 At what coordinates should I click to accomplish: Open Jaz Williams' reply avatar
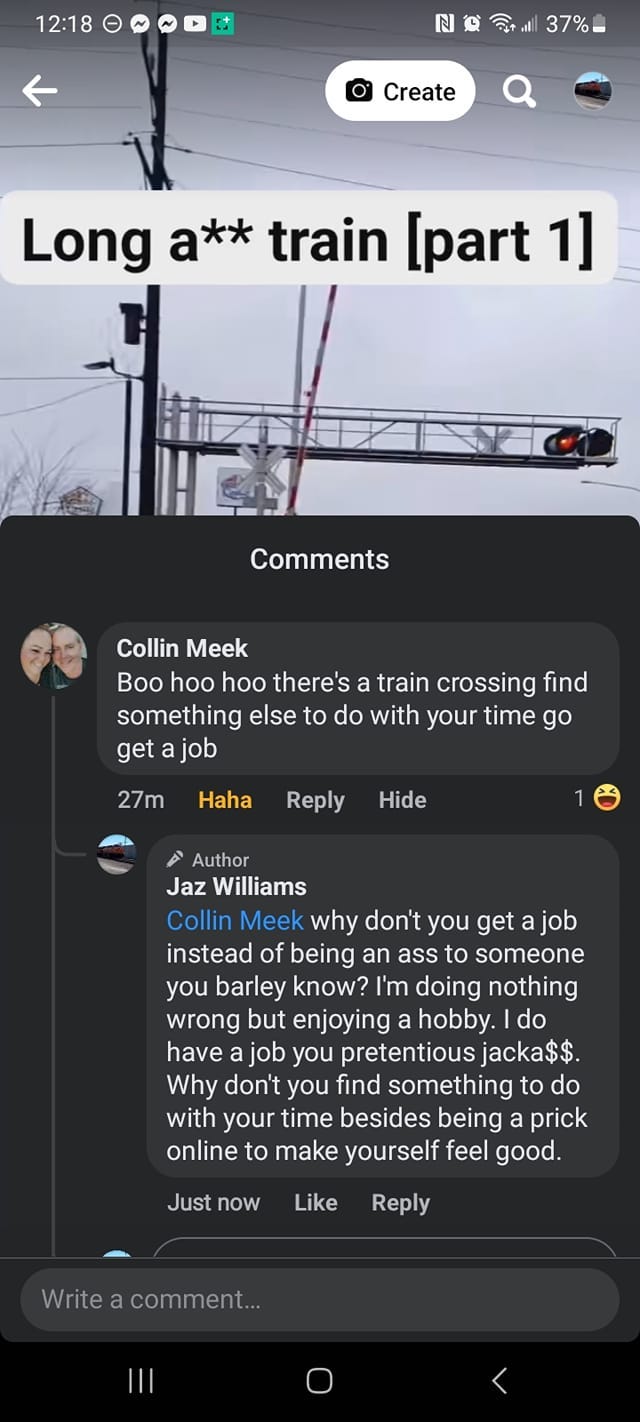[x=116, y=855]
